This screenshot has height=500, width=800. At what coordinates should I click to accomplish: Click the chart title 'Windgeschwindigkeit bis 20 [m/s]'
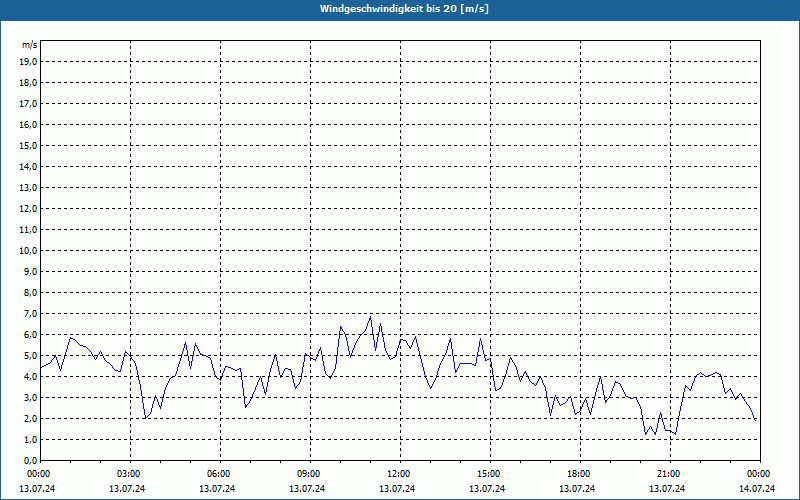[404, 9]
